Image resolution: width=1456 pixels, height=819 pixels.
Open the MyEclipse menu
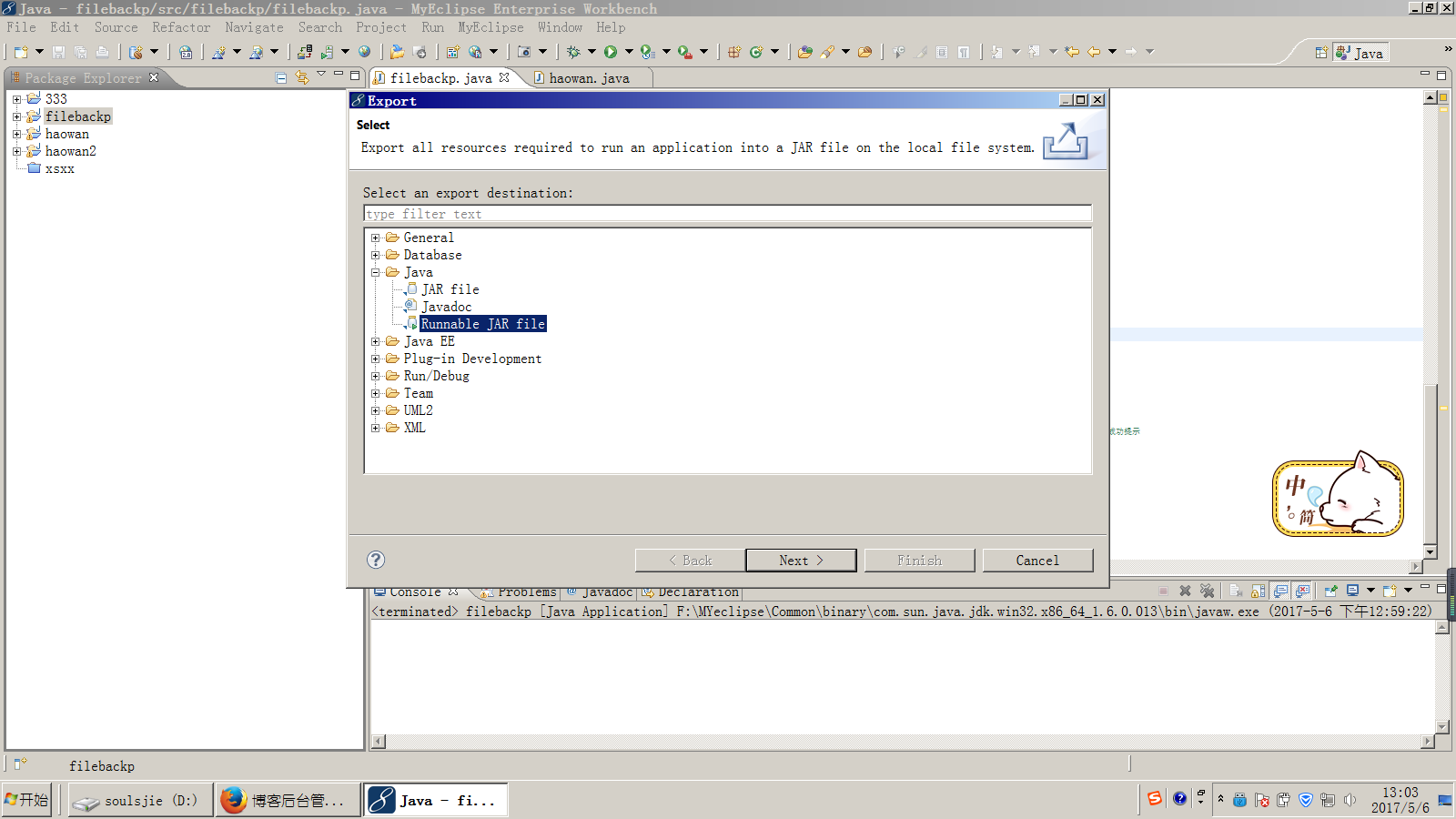(x=490, y=27)
